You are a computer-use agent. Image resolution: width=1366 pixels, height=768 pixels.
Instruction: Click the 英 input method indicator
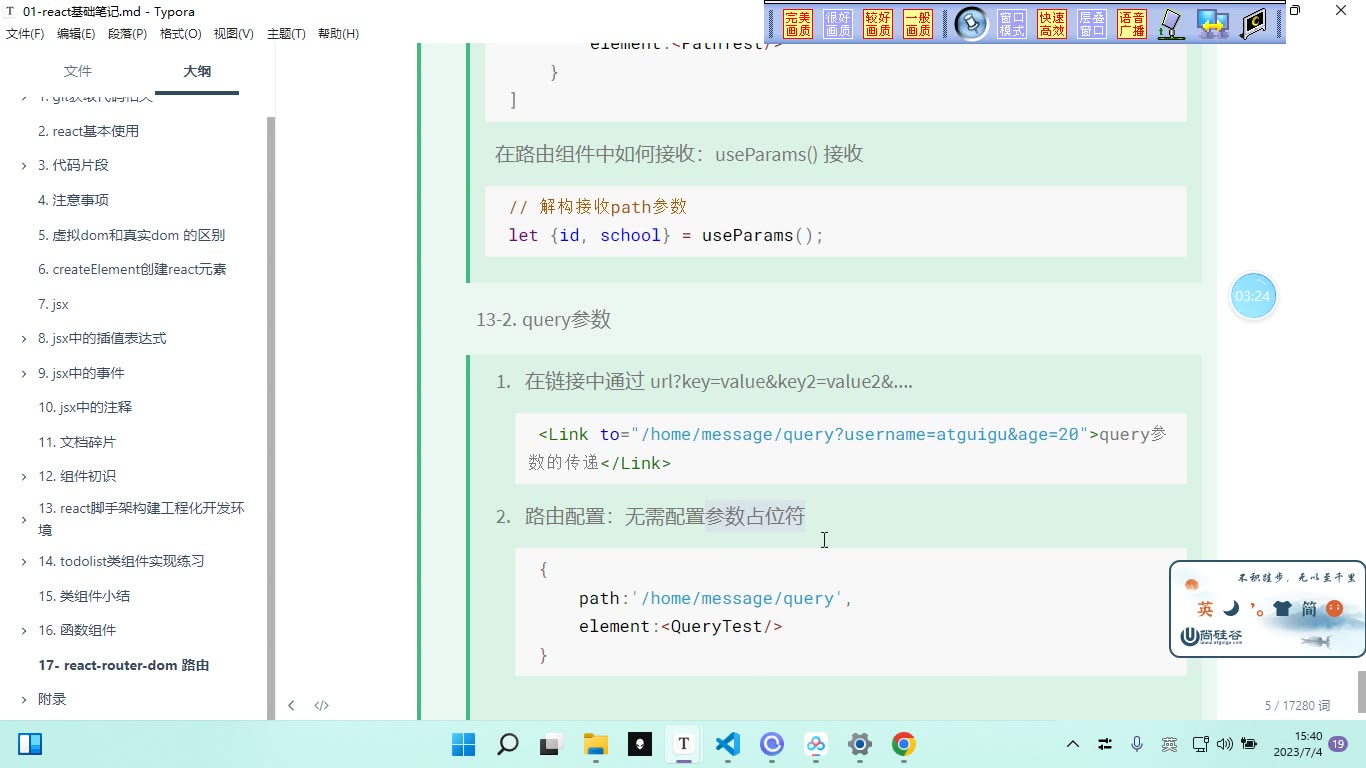click(x=1169, y=744)
